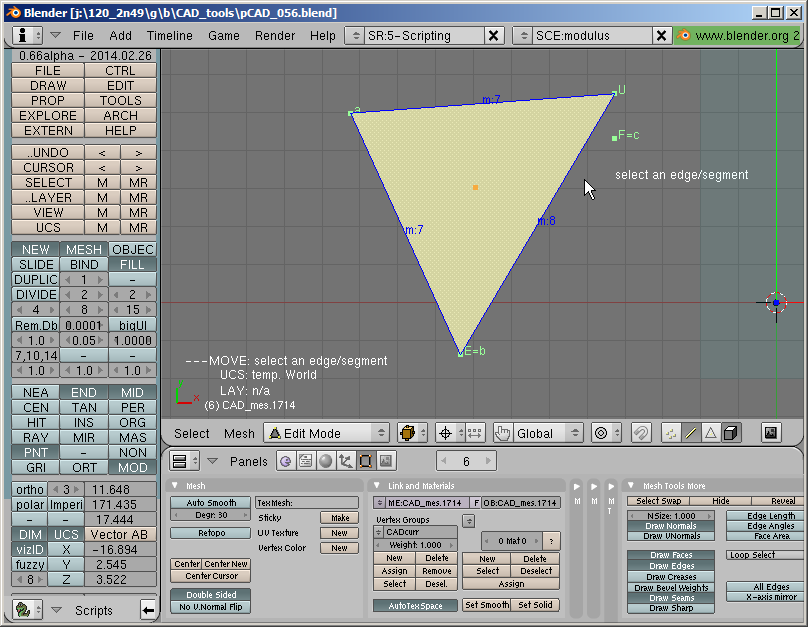Open the Global orientation dropdown
808x627 pixels.
(538, 433)
